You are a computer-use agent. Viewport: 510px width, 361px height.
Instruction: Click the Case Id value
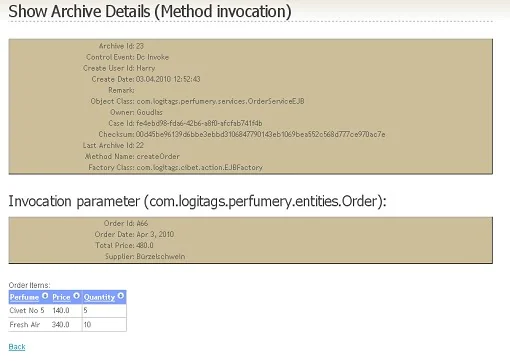tap(199, 123)
